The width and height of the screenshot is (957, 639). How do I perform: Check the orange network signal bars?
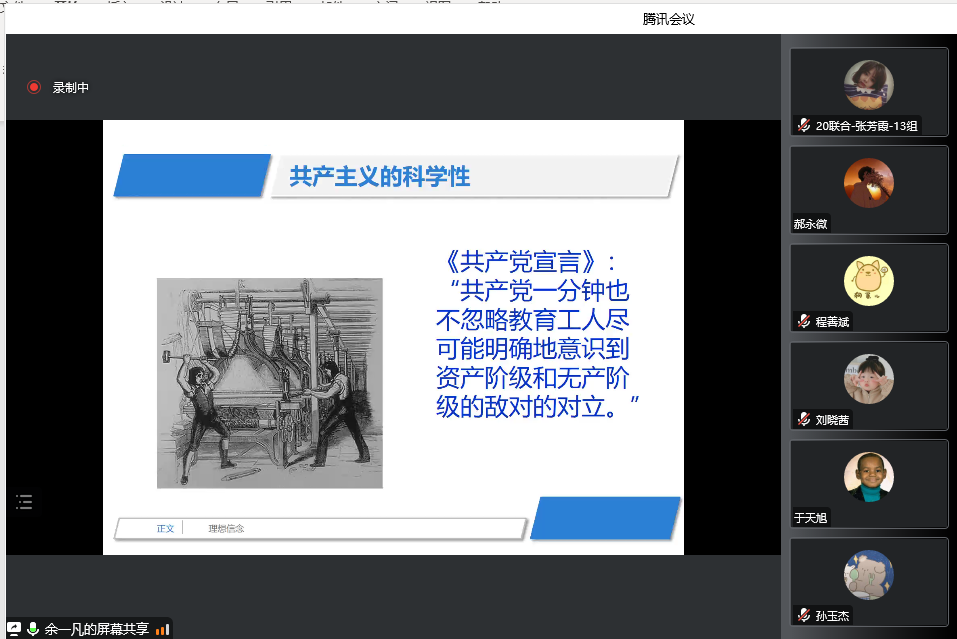[x=163, y=629]
